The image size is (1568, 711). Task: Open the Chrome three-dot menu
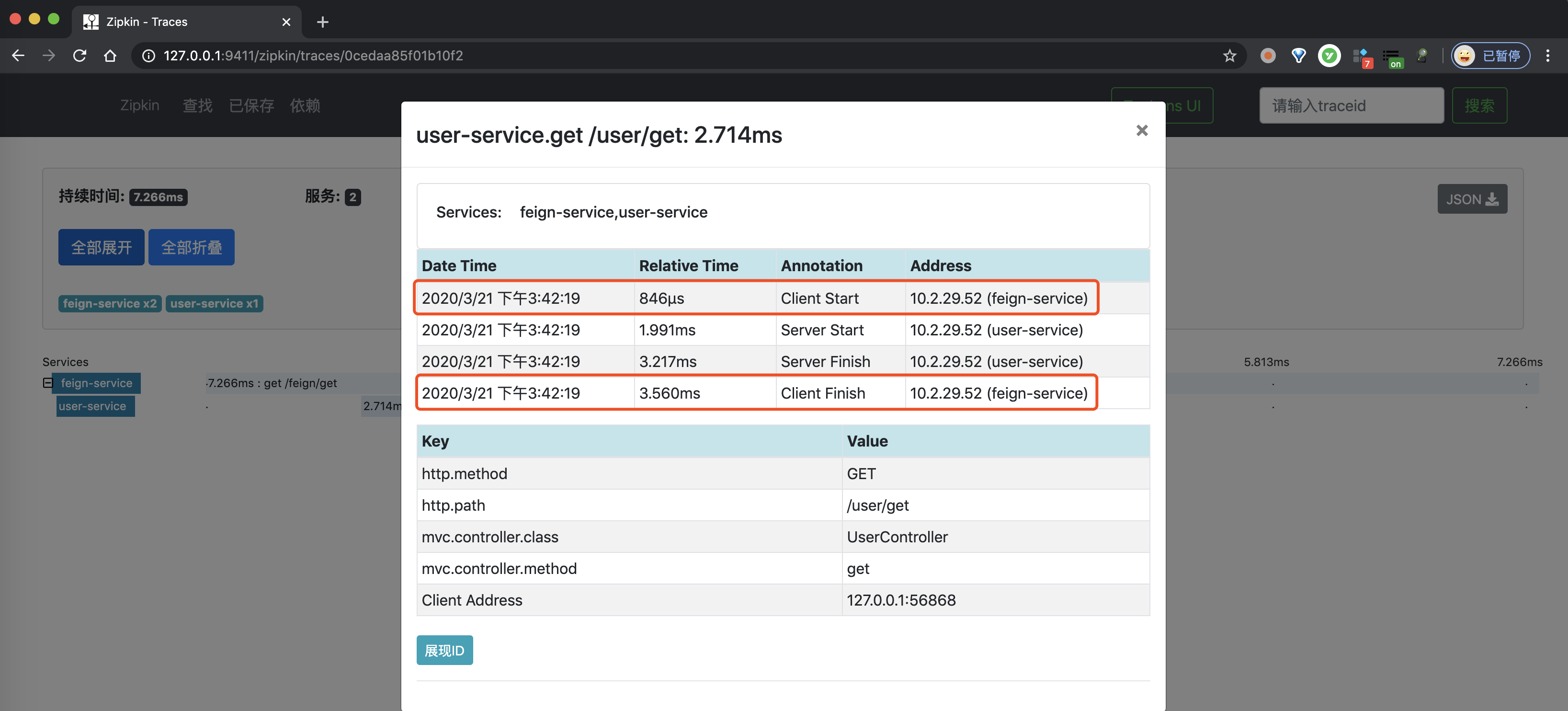tap(1547, 56)
